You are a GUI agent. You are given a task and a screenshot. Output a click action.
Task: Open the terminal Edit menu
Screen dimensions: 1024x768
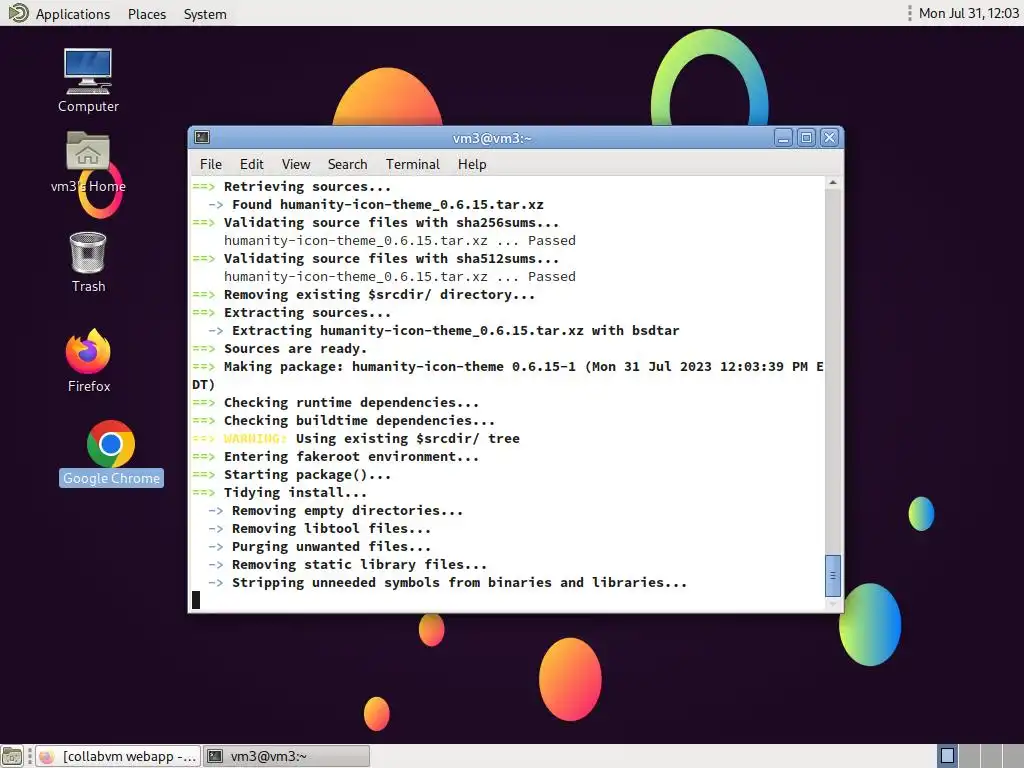pyautogui.click(x=251, y=164)
